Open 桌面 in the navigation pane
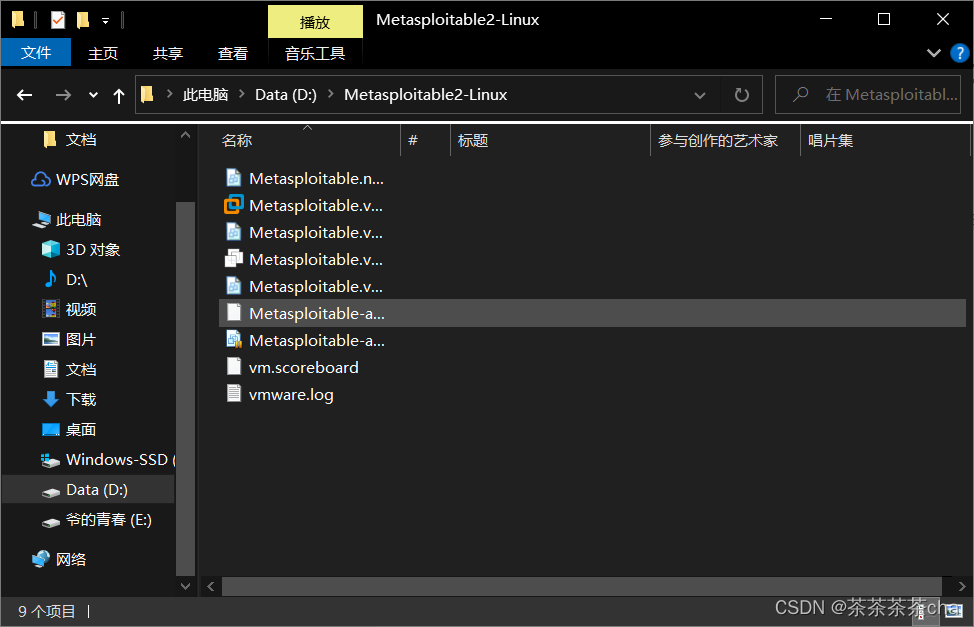974x627 pixels. (69, 429)
